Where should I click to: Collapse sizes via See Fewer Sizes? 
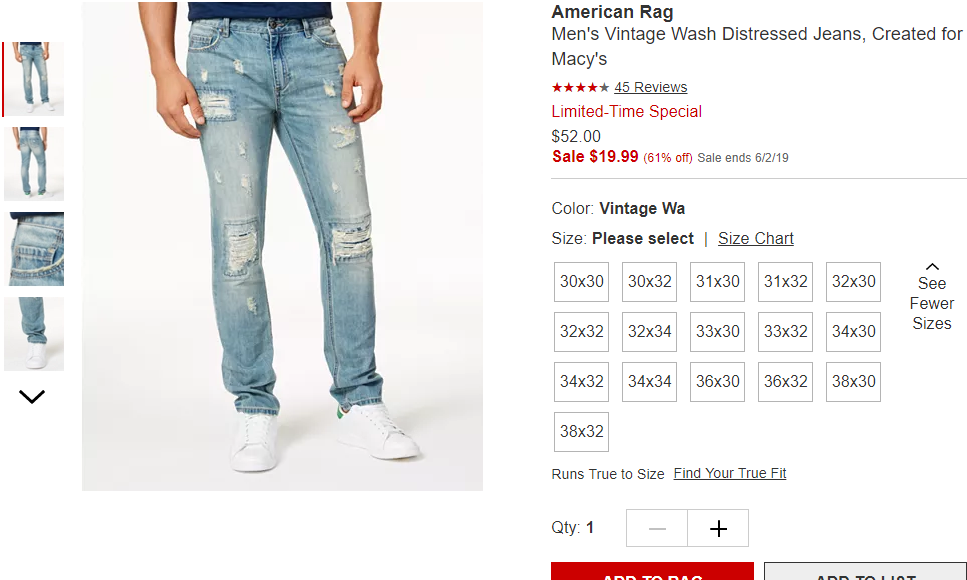click(931, 297)
